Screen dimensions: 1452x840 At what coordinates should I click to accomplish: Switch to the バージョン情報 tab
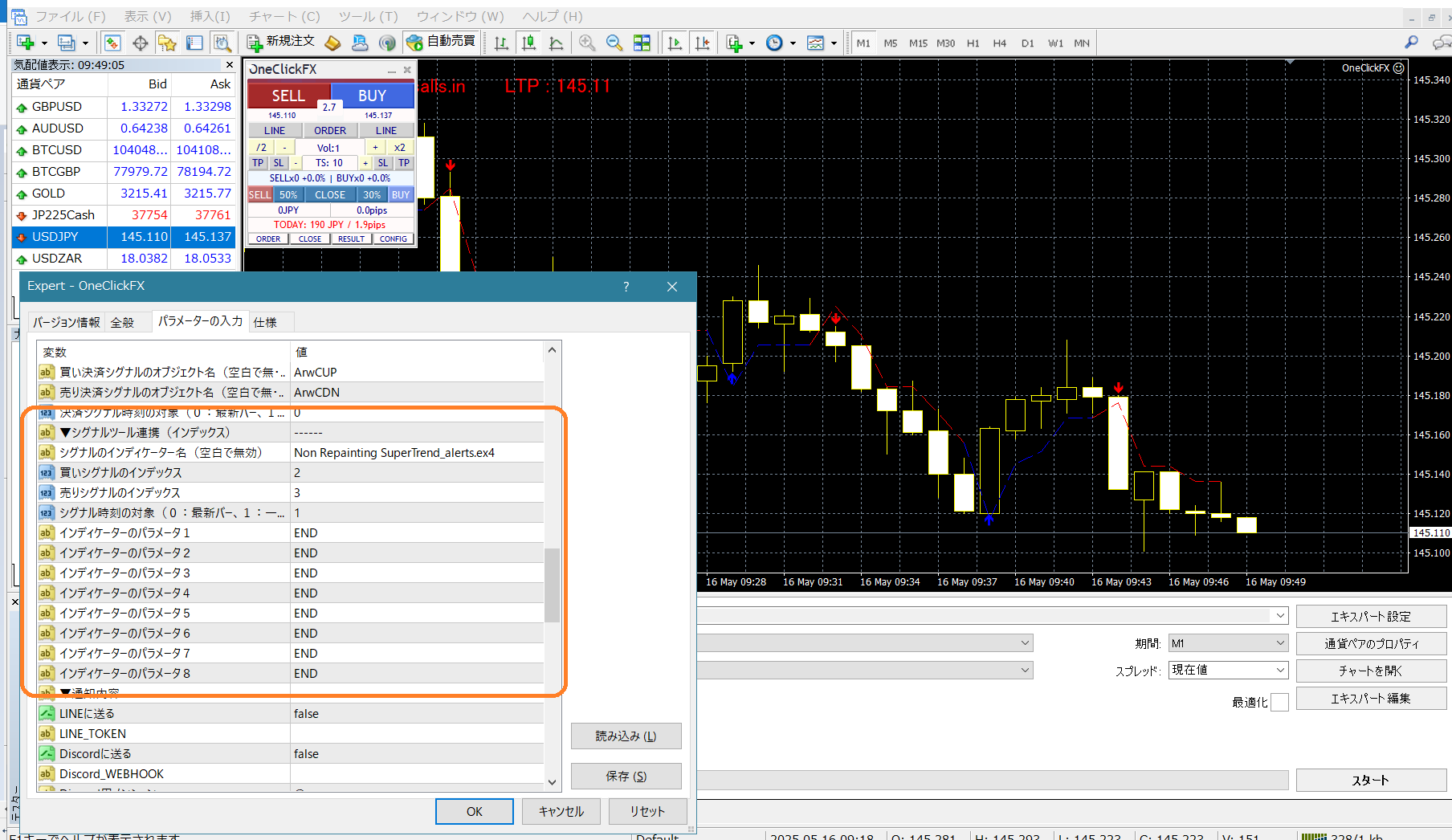click(x=66, y=322)
